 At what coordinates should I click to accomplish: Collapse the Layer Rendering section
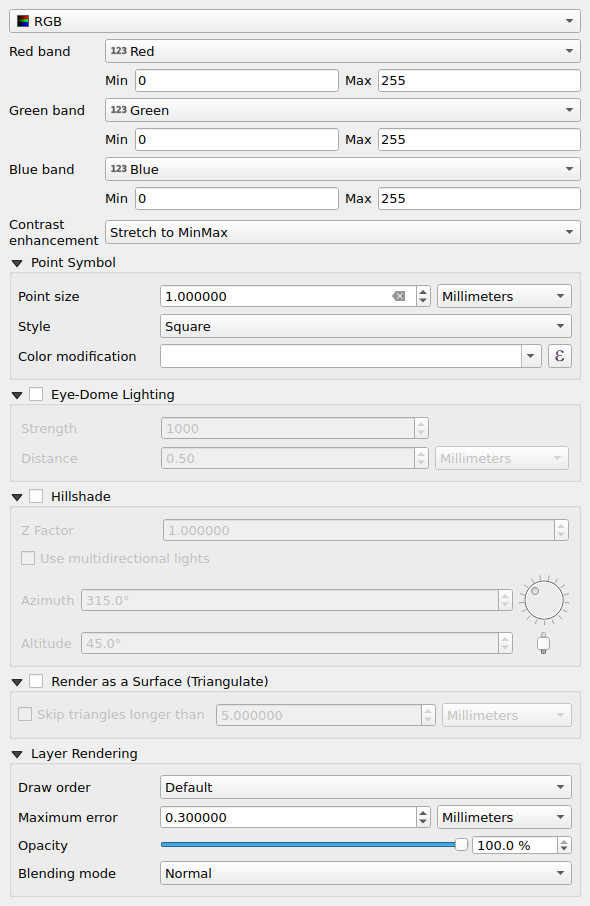click(17, 755)
